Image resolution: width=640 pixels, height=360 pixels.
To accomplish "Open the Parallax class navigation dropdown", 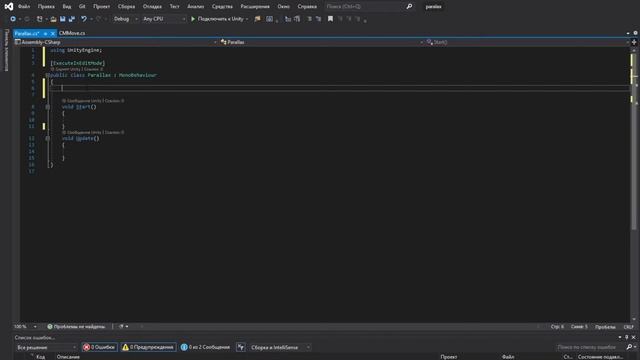I will click(322, 42).
